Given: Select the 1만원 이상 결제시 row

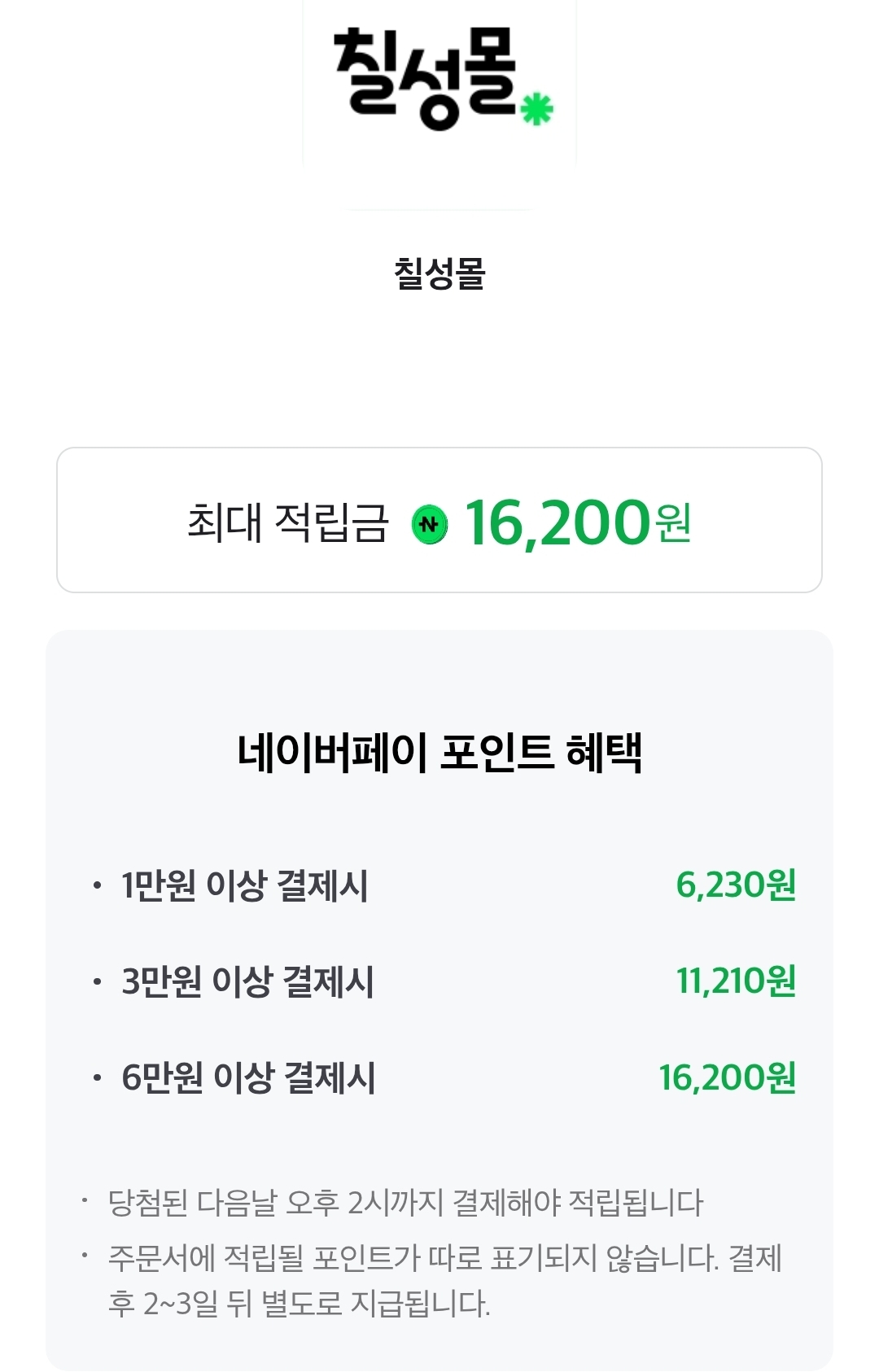Looking at the screenshot, I should click(x=244, y=885).
